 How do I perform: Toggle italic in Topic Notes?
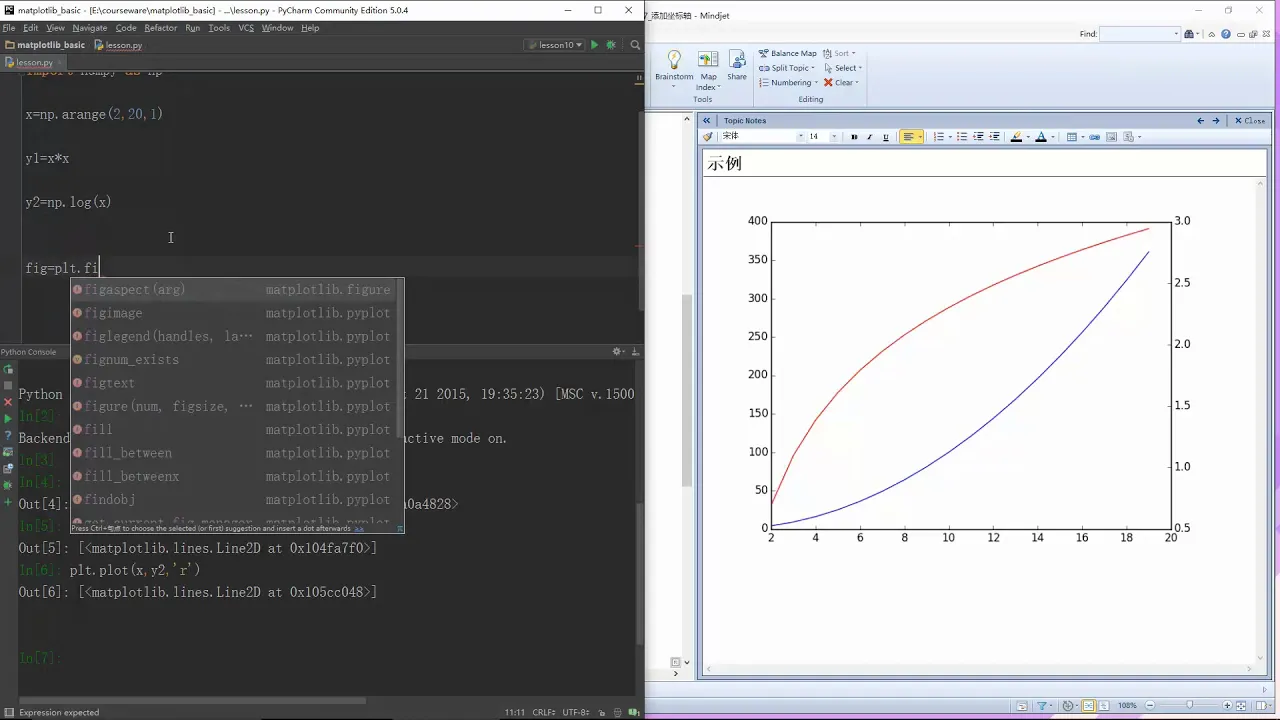click(x=869, y=137)
